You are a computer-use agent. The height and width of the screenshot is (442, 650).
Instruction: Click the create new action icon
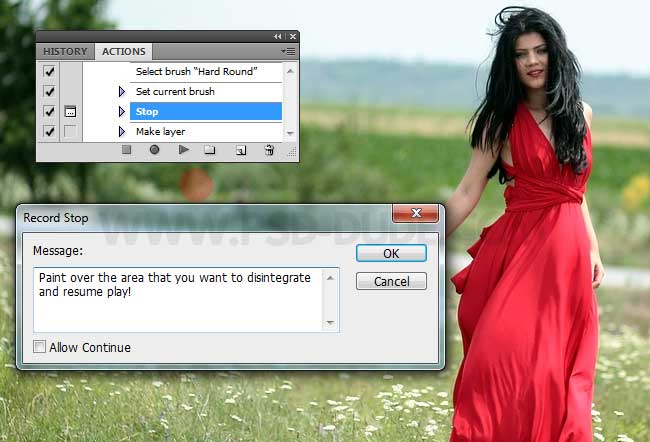(241, 150)
